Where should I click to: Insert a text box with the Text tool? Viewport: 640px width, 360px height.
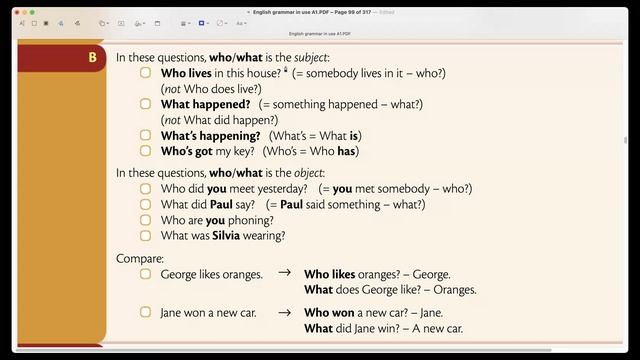[x=121, y=24]
